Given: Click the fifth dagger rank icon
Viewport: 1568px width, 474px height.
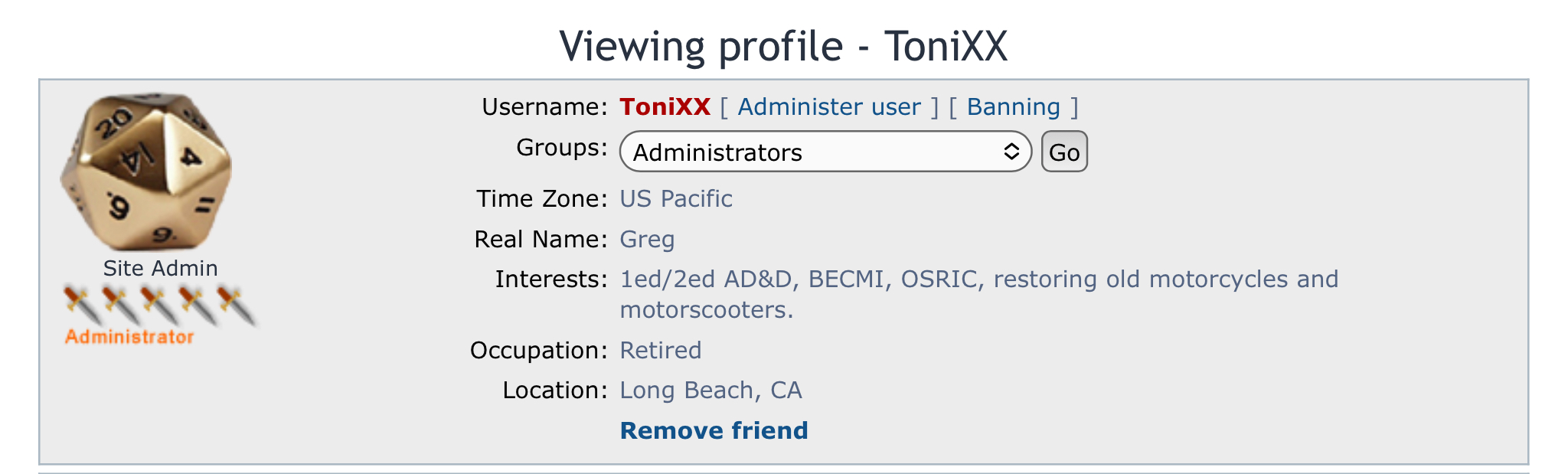Looking at the screenshot, I should tap(237, 305).
